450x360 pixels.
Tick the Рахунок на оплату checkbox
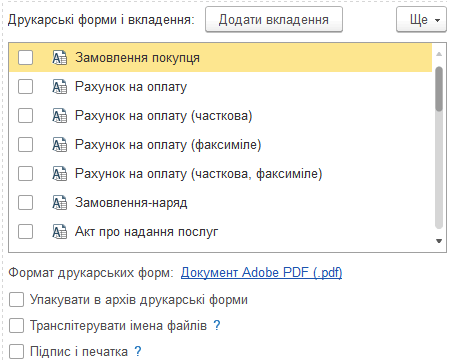click(25, 87)
